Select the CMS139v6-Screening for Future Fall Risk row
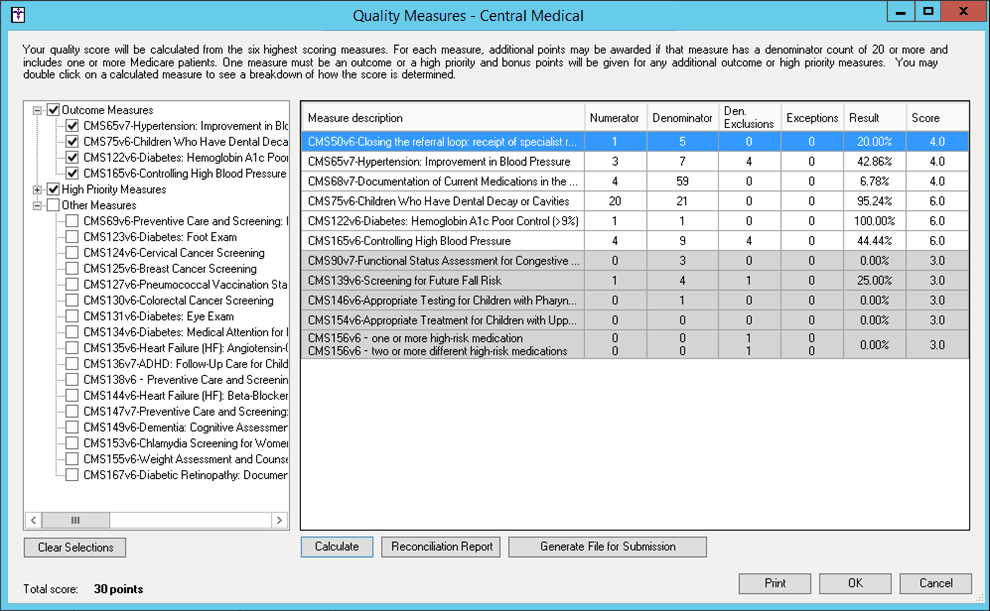Image resolution: width=990 pixels, height=611 pixels. click(x=442, y=280)
